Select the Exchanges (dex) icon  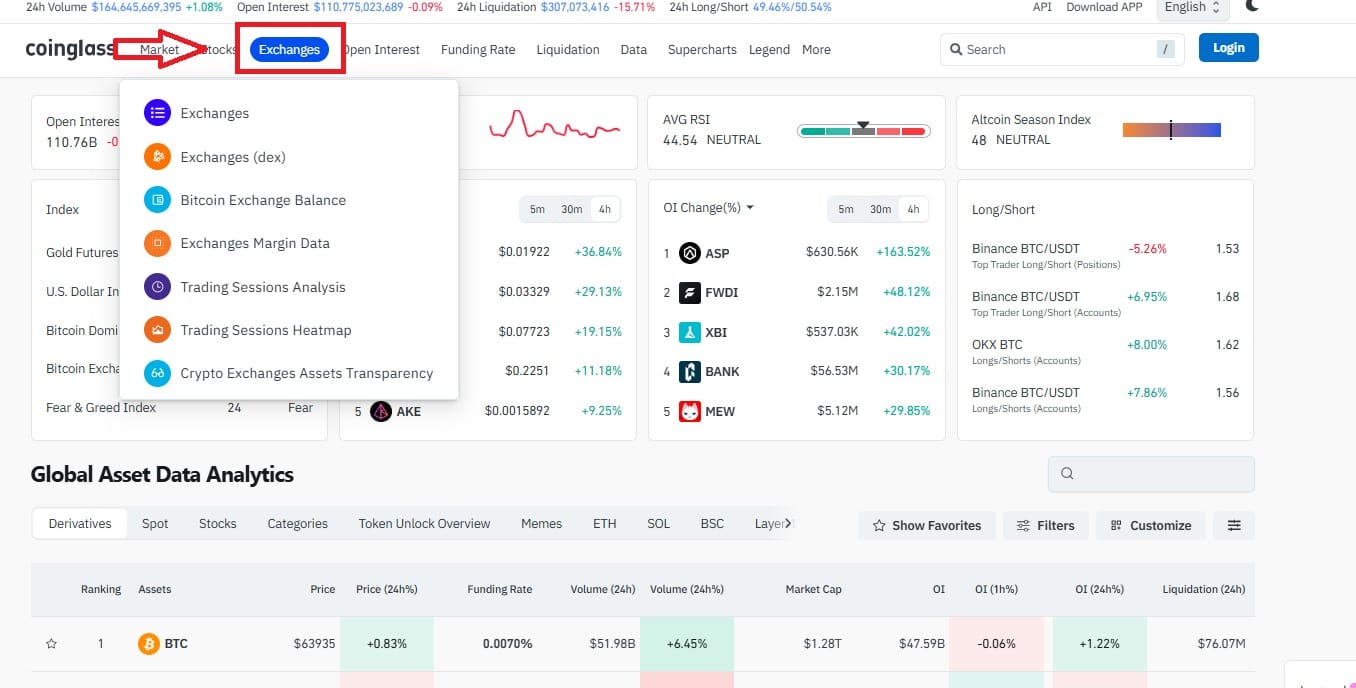[x=158, y=157]
